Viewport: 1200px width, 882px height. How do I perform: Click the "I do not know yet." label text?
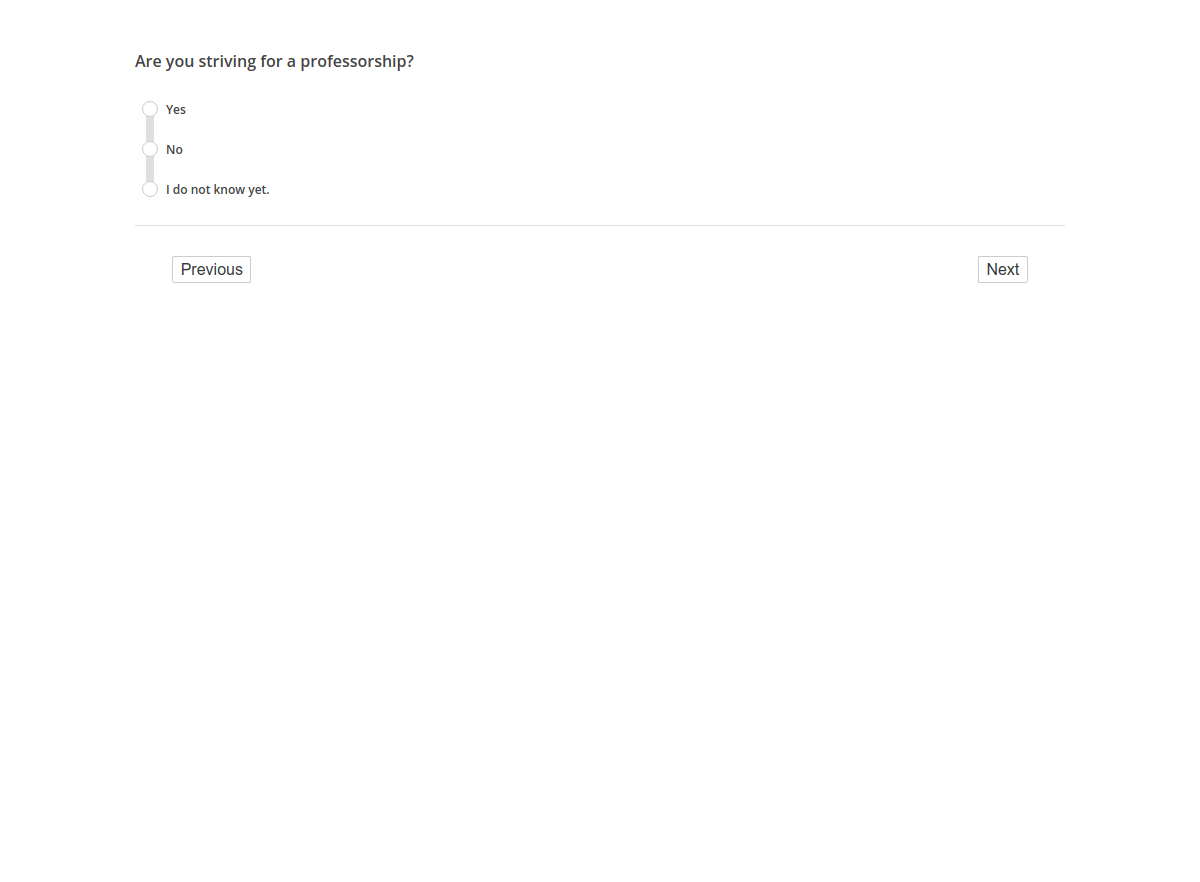coord(217,190)
